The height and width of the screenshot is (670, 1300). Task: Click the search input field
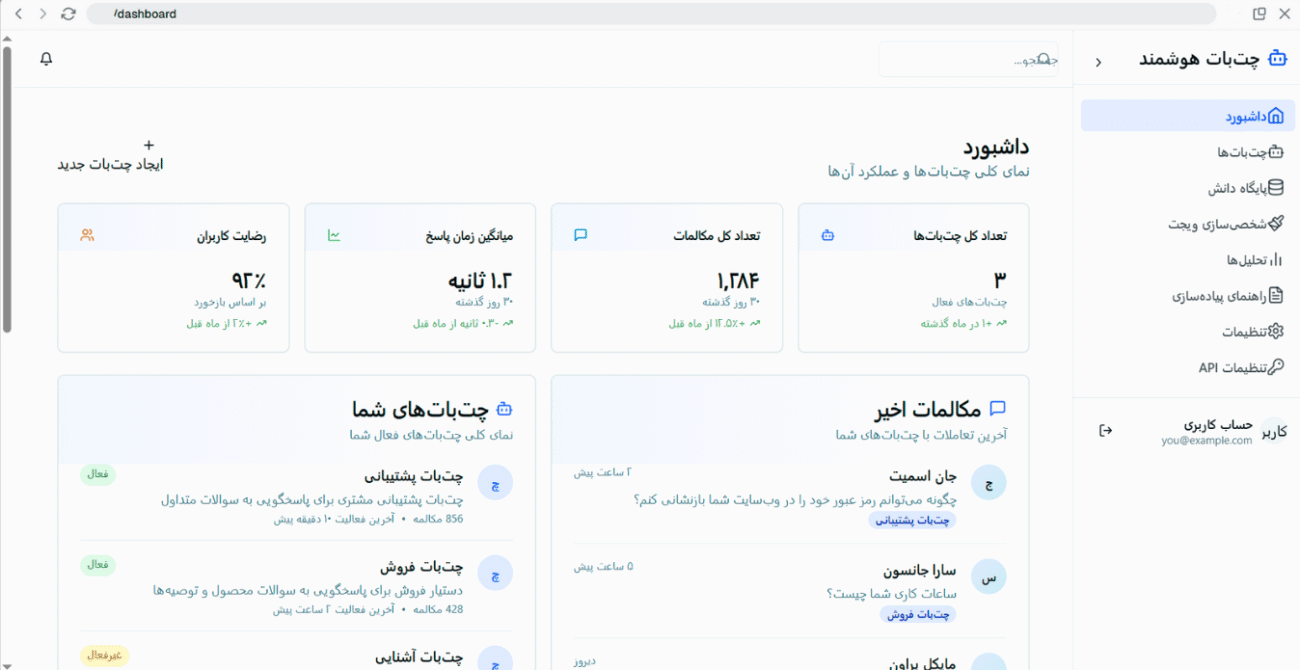pyautogui.click(x=960, y=60)
